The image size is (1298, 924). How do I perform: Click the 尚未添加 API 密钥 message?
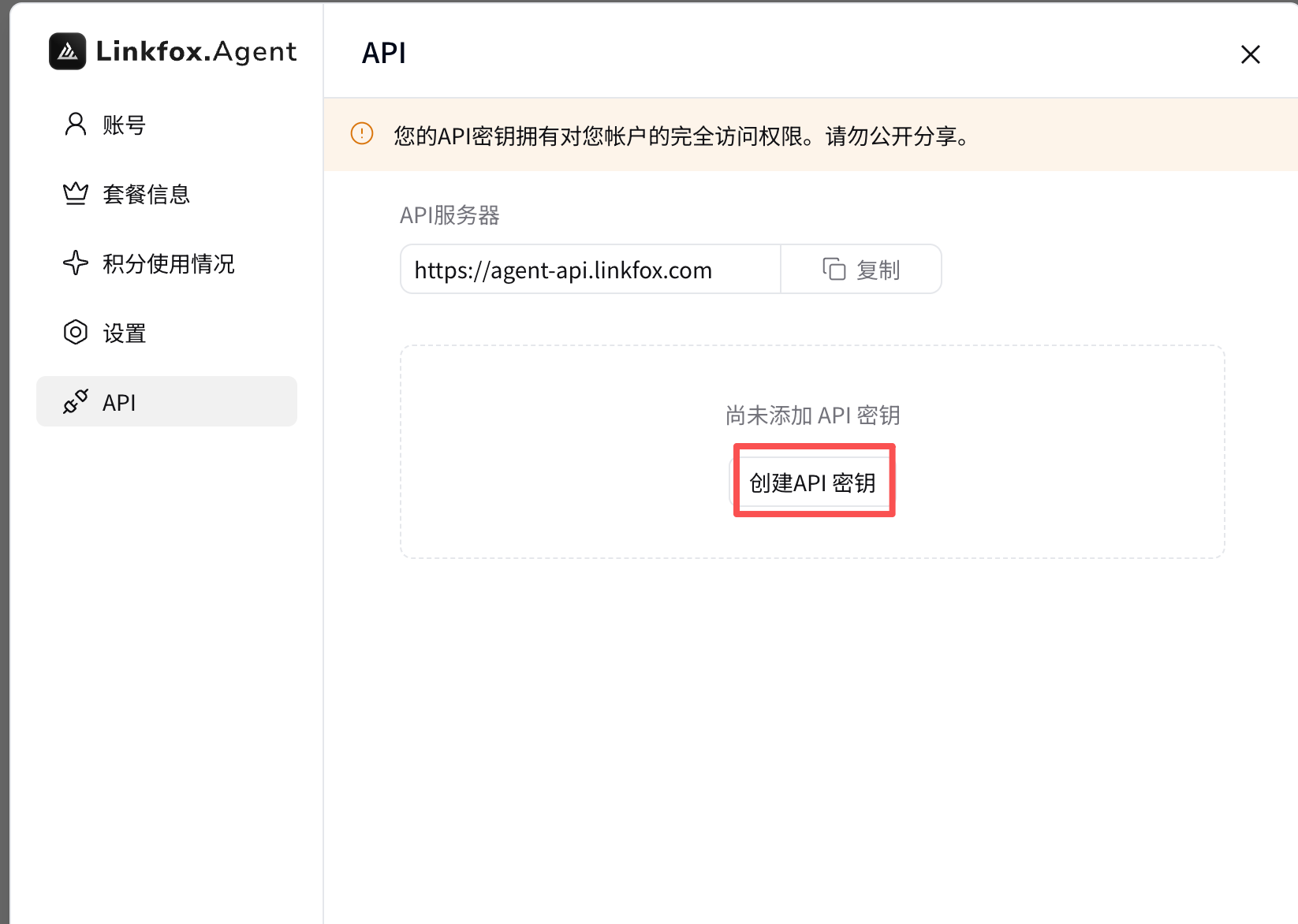(813, 415)
